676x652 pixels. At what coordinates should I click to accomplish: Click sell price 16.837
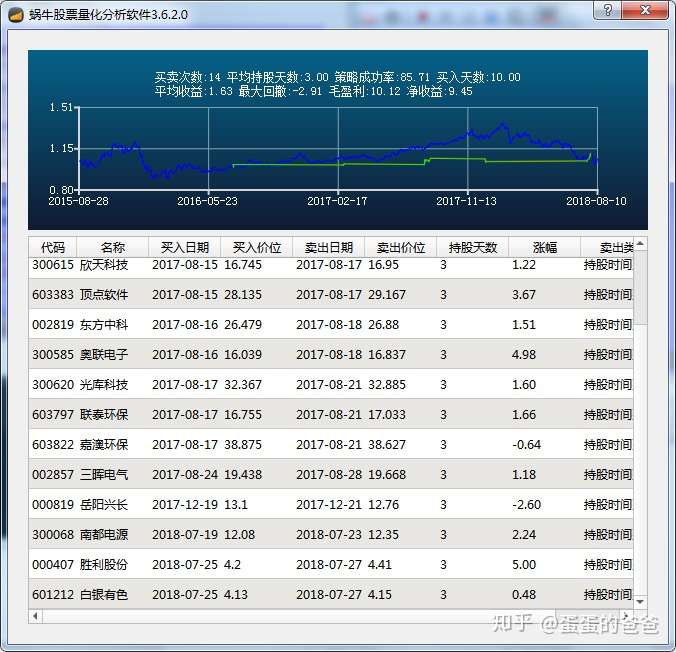coord(387,354)
